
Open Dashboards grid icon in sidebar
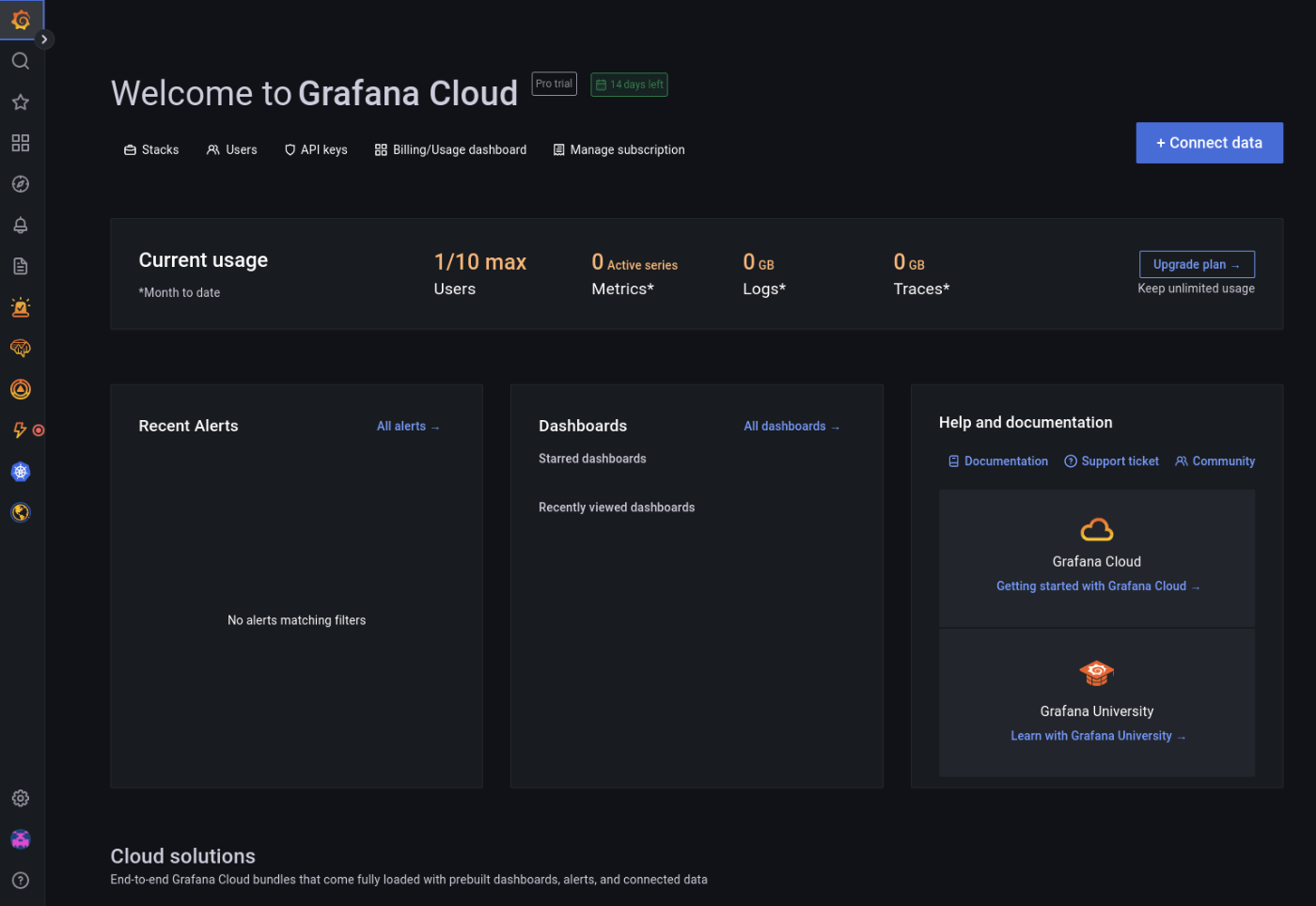coord(21,143)
